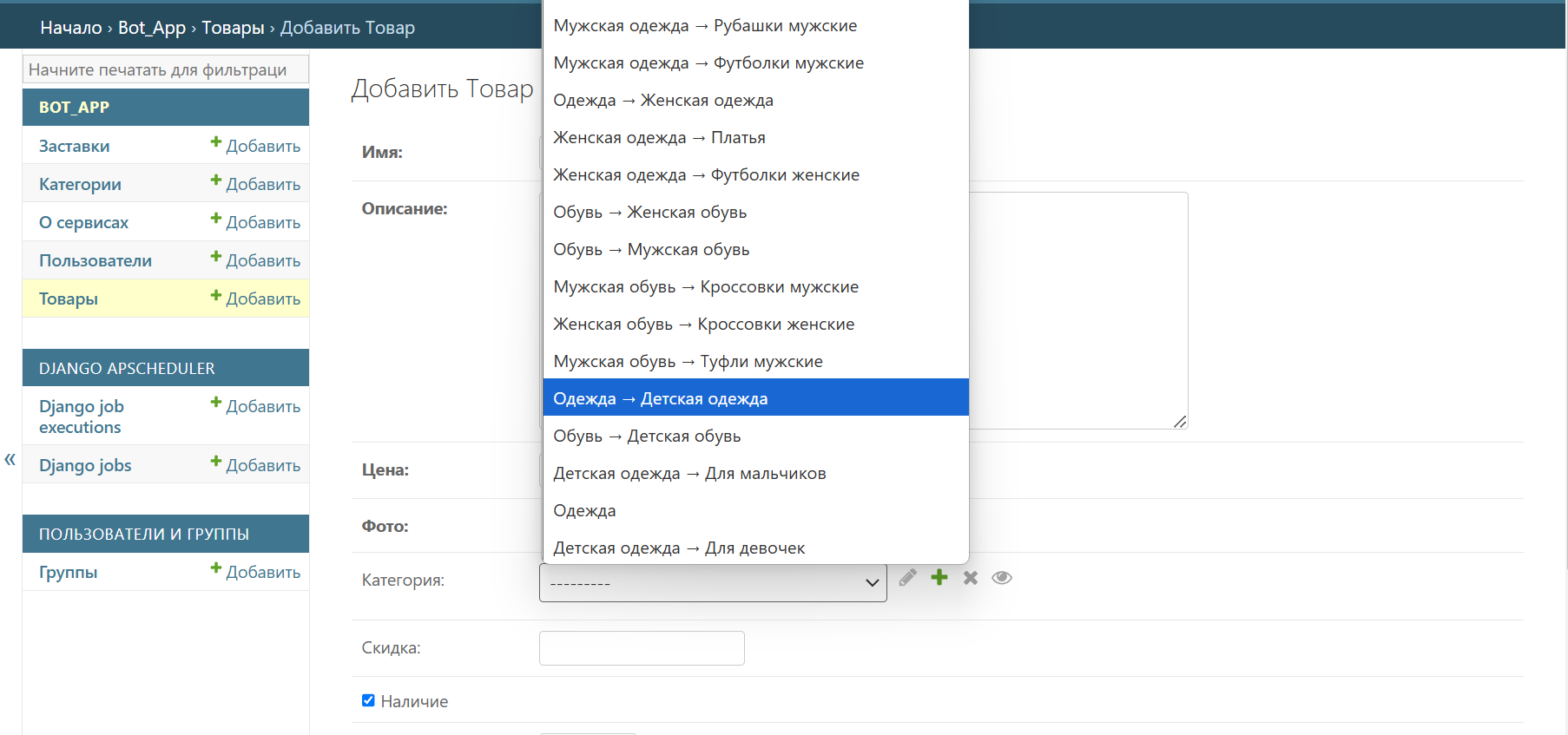The image size is (1568, 735).
Task: Select option Мужская одежда → Рубашки мужские
Action: (x=755, y=26)
